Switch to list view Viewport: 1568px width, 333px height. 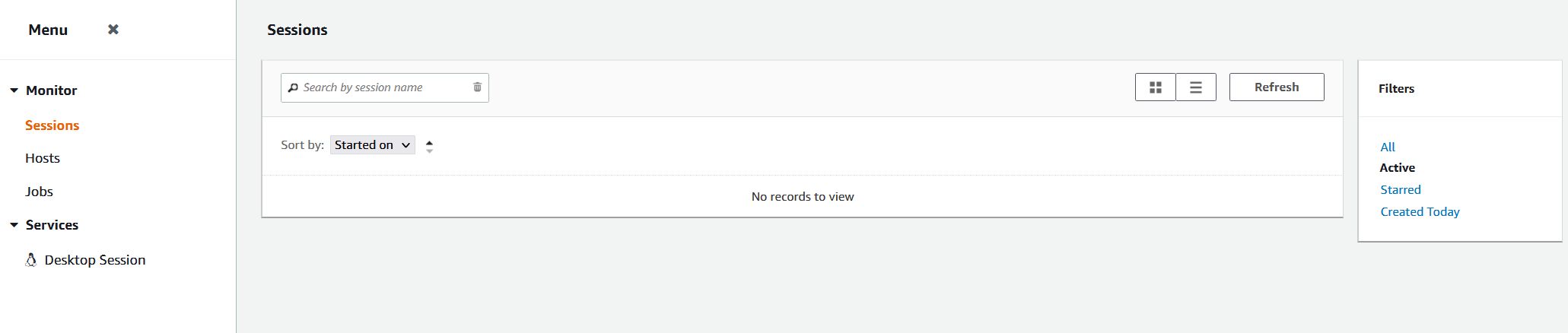pyautogui.click(x=1196, y=87)
